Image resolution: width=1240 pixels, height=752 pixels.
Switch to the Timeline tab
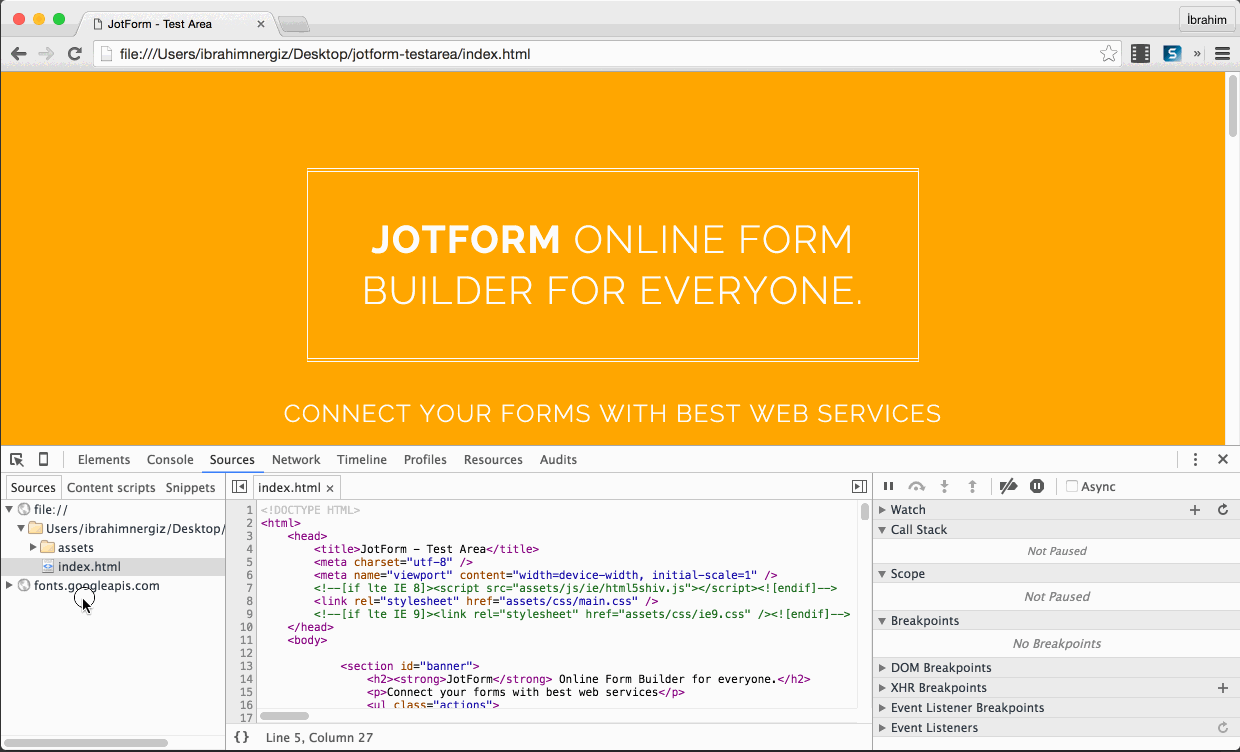pyautogui.click(x=362, y=460)
